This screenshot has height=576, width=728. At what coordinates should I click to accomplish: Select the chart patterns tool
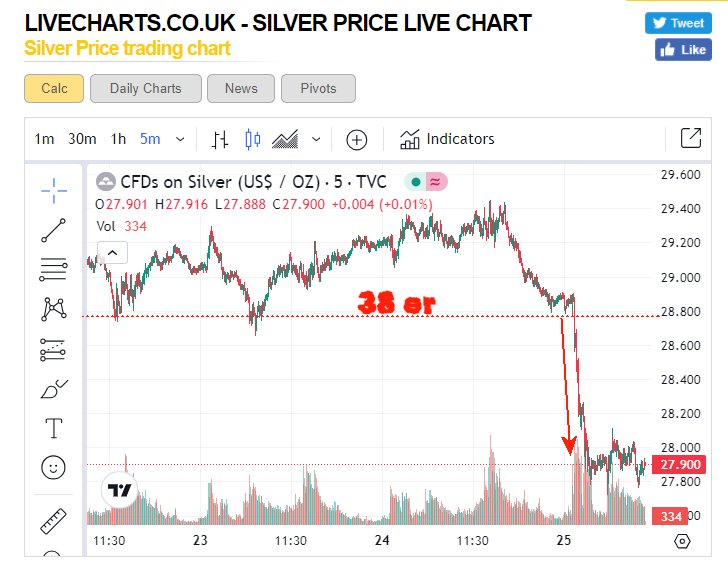pos(54,309)
